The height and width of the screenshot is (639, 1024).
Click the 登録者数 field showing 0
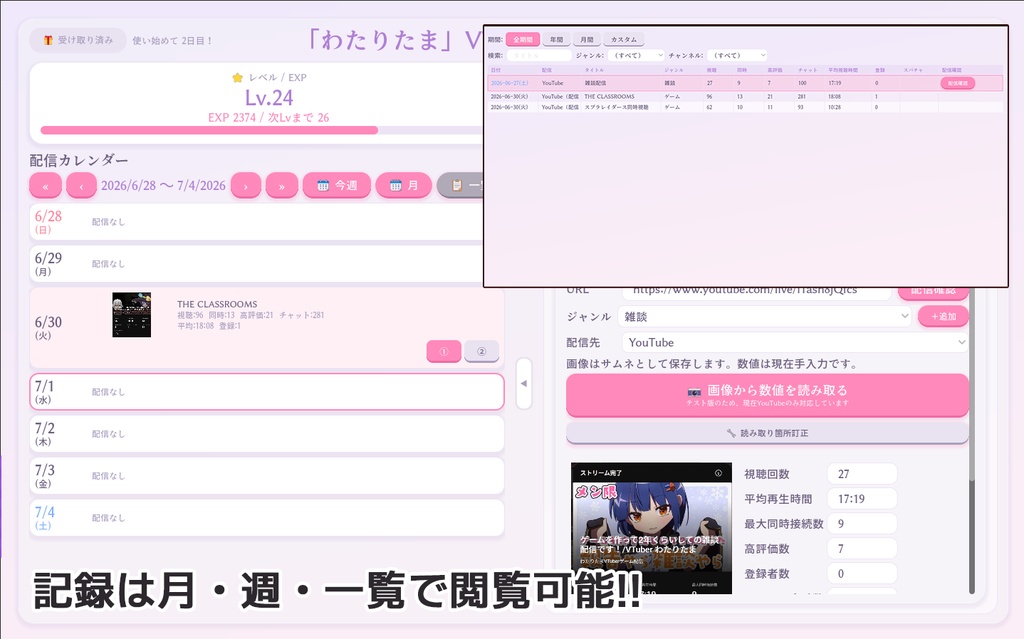click(x=862, y=574)
